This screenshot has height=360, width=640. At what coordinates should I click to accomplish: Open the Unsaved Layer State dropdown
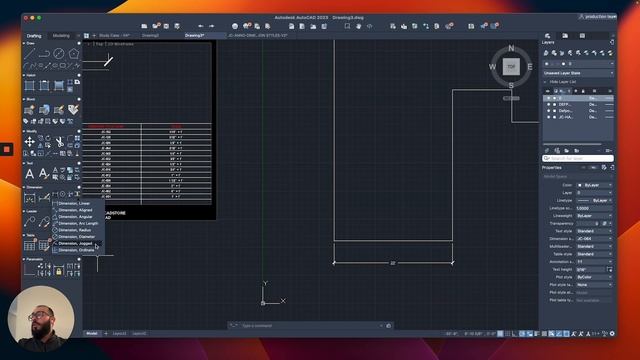tap(578, 73)
